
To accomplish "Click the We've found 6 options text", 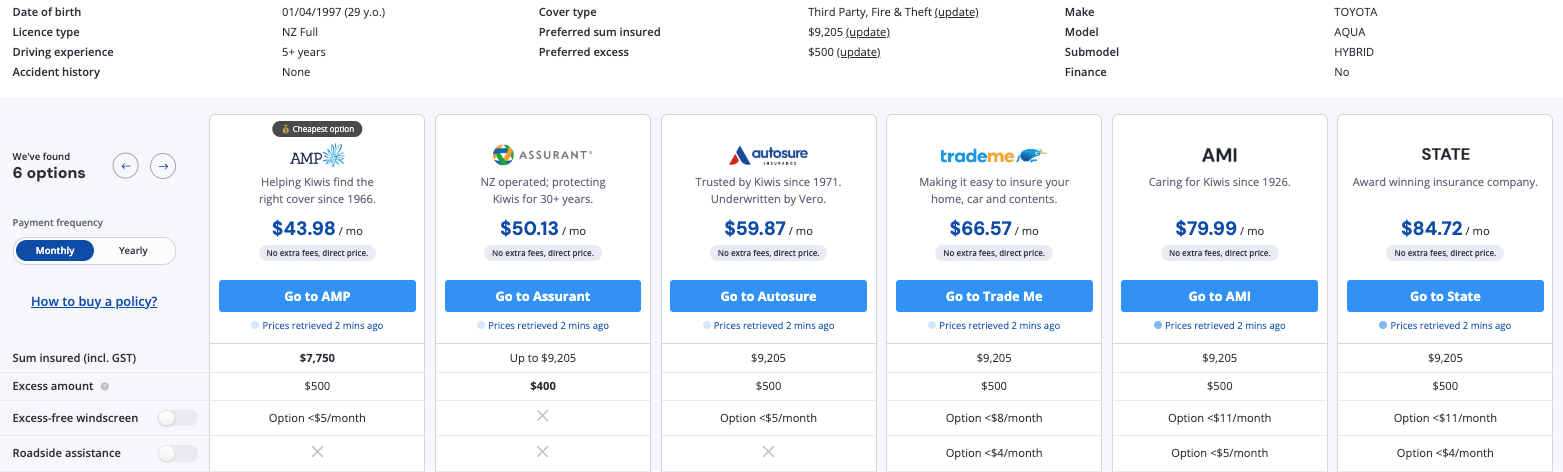I will 48,166.
